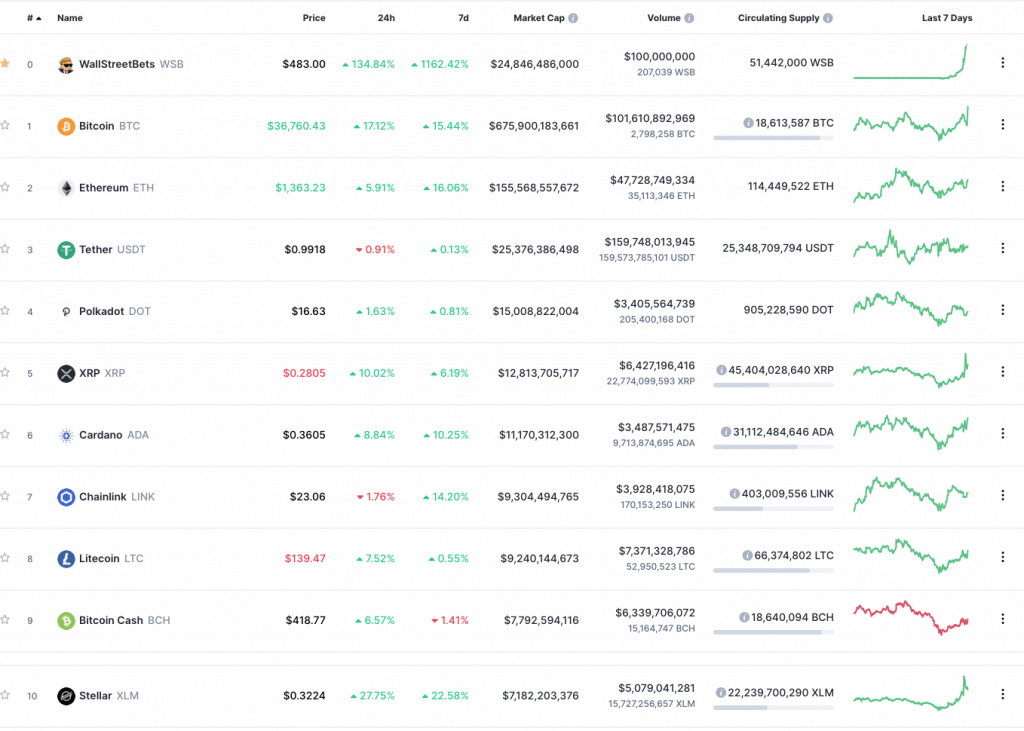Open the three-dot menu for Ethereum row

coord(1002,188)
